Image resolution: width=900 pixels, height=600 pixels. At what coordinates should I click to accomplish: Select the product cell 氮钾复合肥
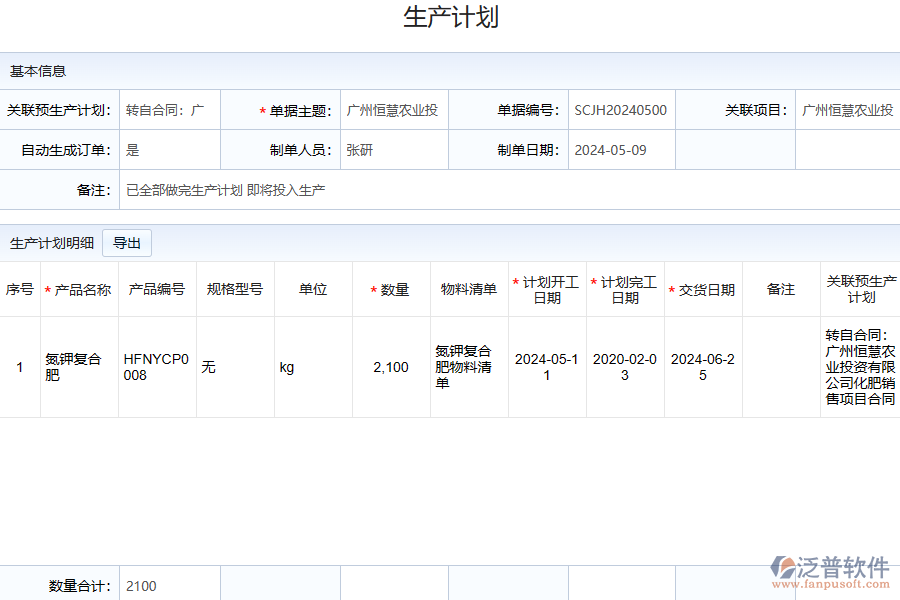click(x=79, y=367)
